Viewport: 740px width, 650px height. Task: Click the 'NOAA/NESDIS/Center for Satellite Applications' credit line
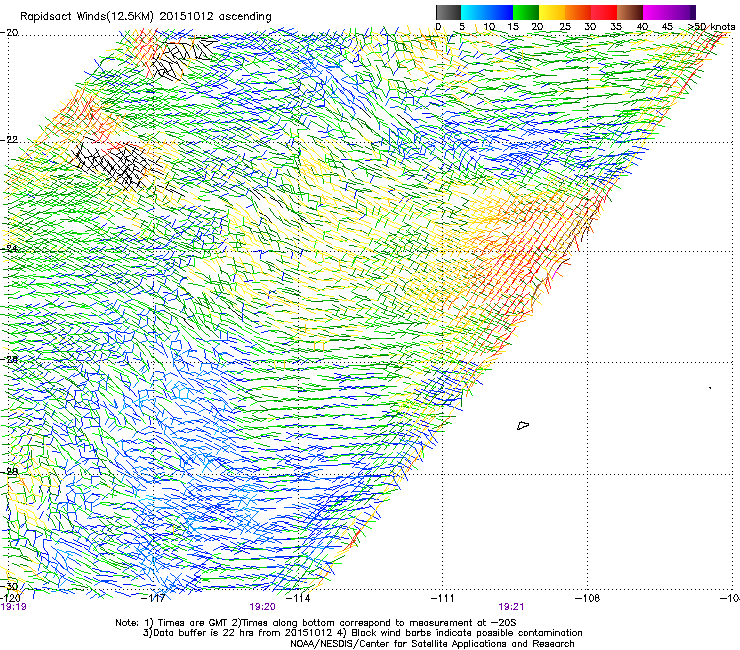432,644
